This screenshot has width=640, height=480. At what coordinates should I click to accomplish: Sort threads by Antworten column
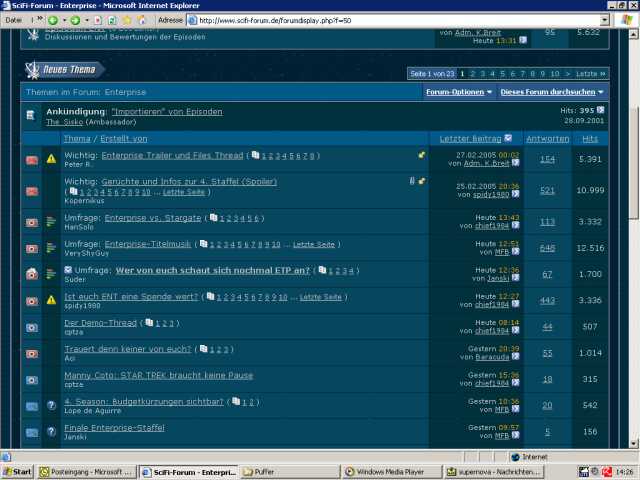[547, 138]
